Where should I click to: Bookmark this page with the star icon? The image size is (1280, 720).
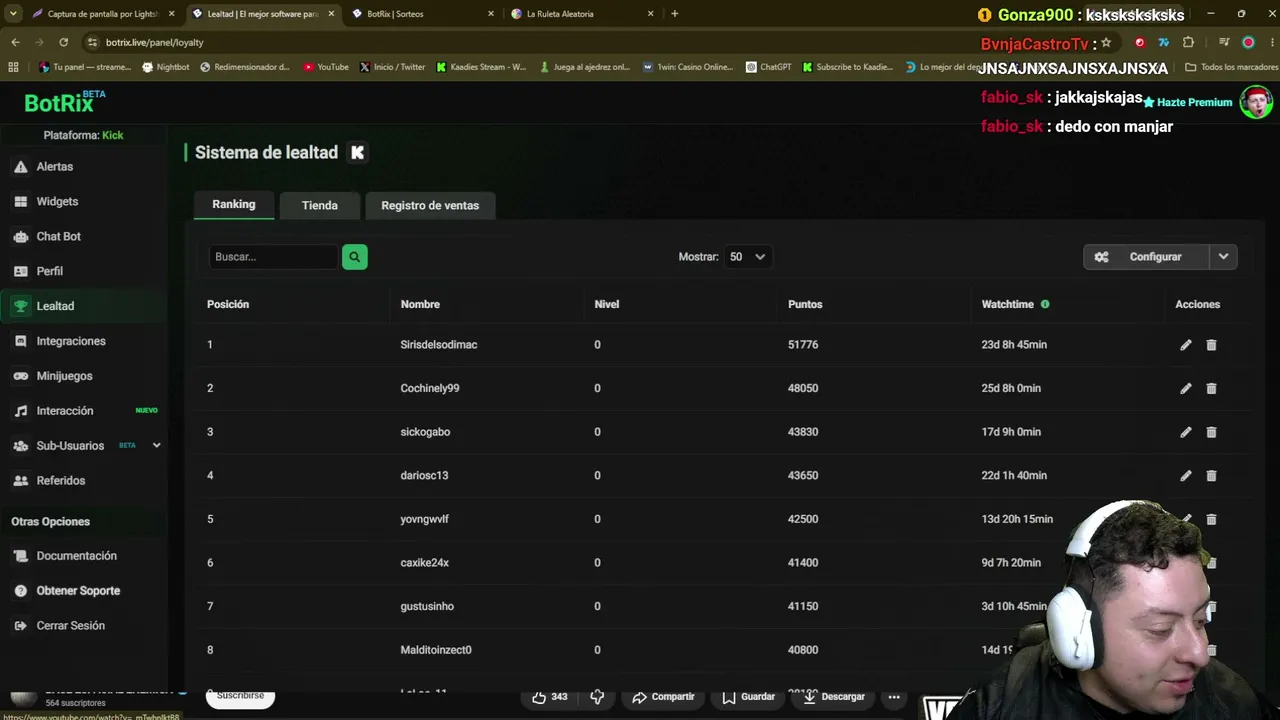coord(1106,42)
